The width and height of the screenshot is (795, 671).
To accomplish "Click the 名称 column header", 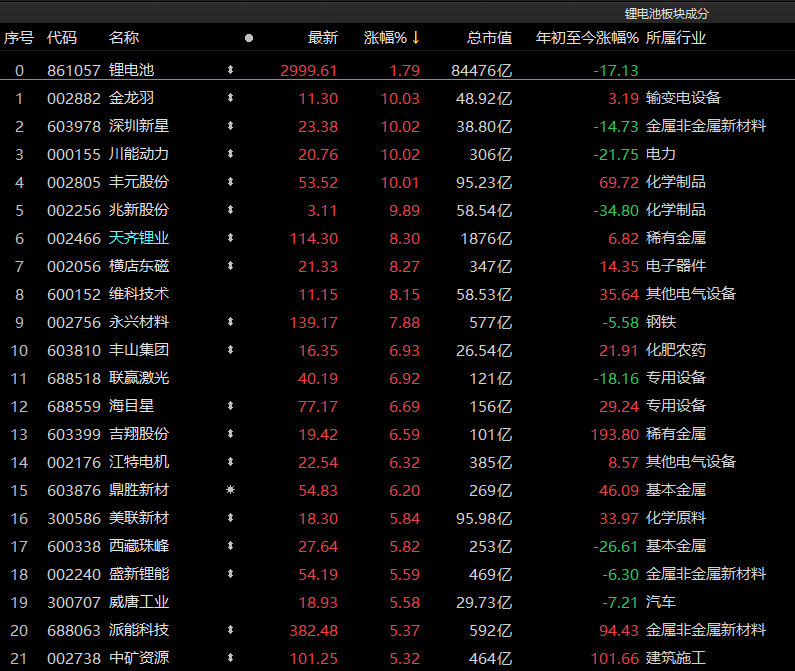I will click(x=124, y=38).
